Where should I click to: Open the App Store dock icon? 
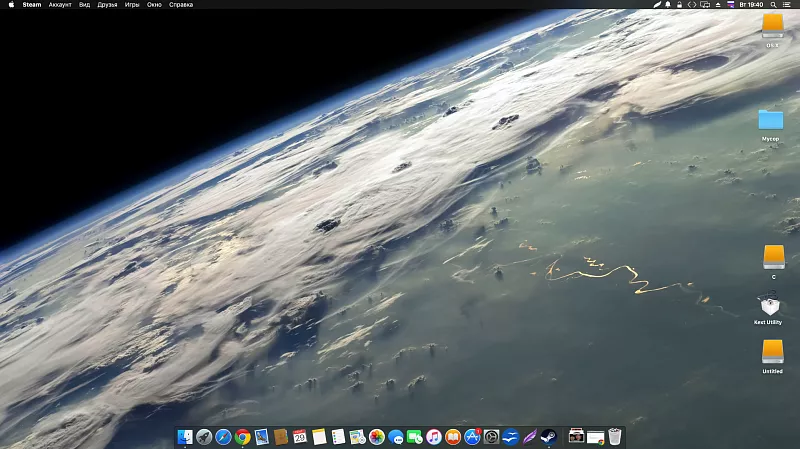coord(472,437)
